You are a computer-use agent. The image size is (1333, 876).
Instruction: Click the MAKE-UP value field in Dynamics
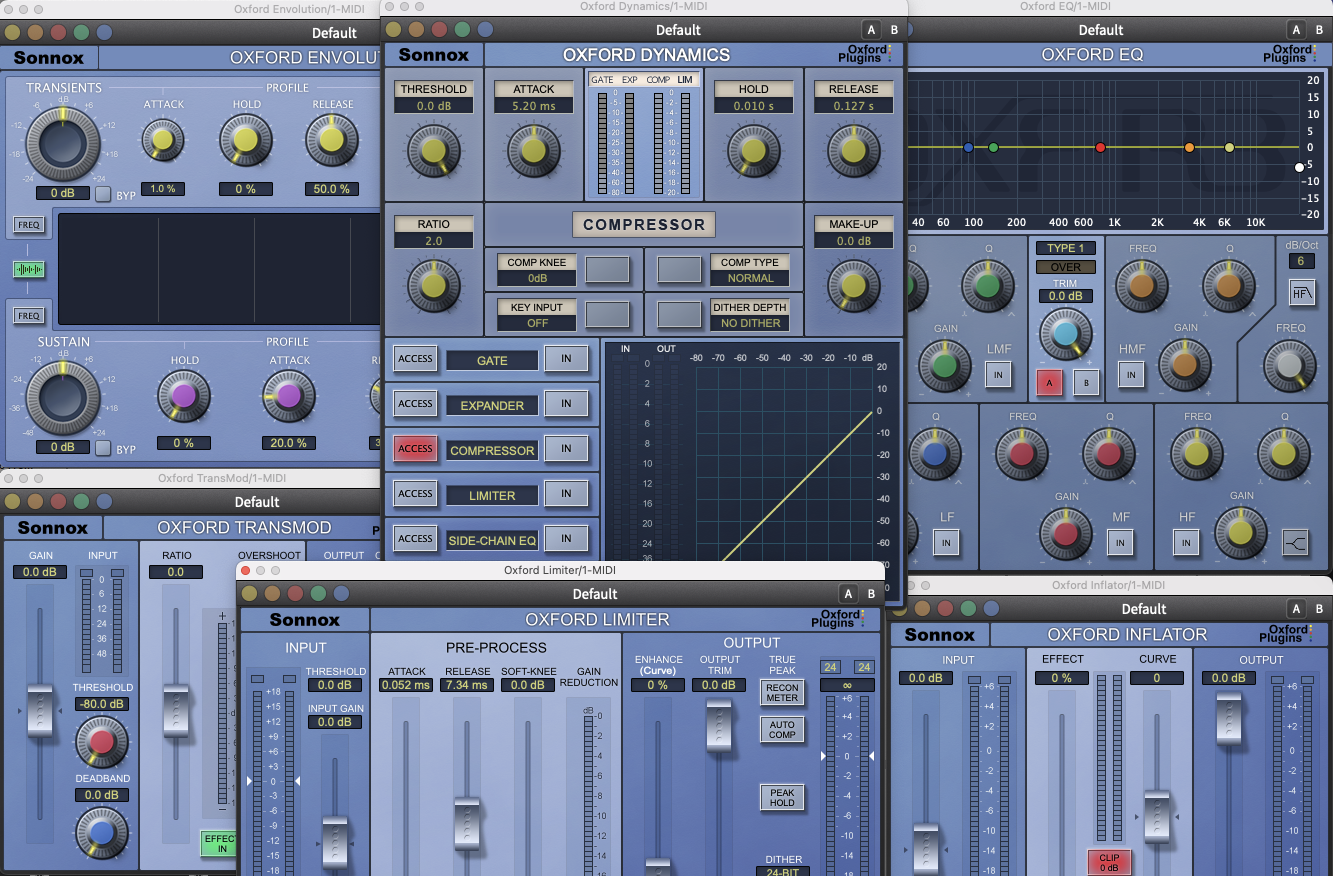pos(853,241)
